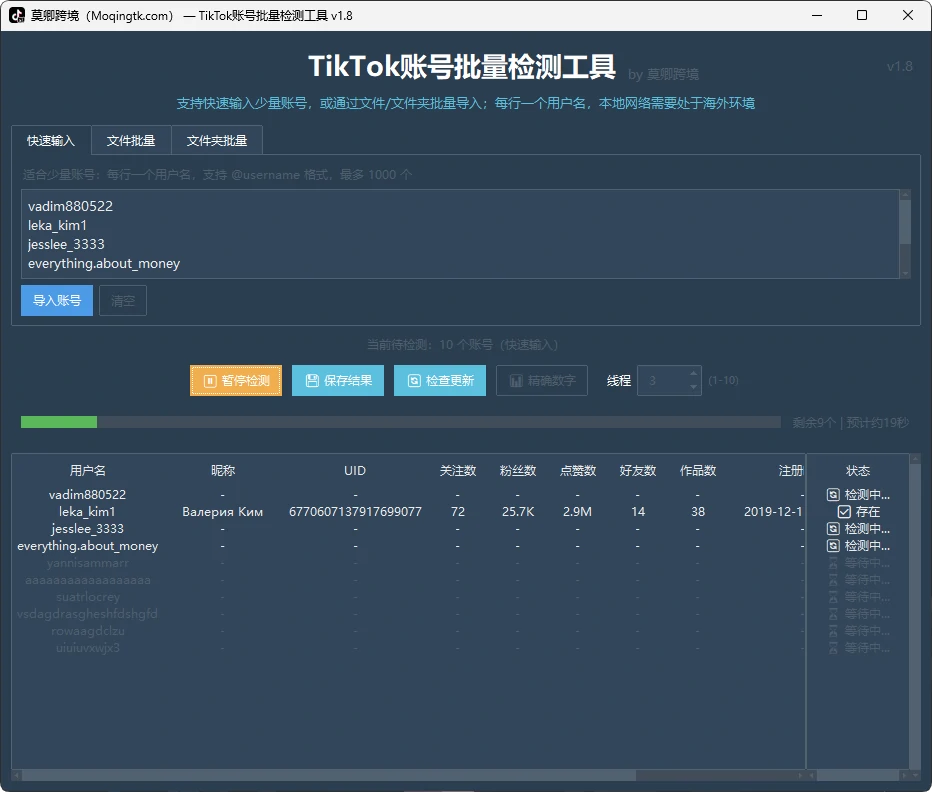Viewport: 932px width, 792px height.
Task: Click the 粉丝数 column header
Action: (x=518, y=471)
